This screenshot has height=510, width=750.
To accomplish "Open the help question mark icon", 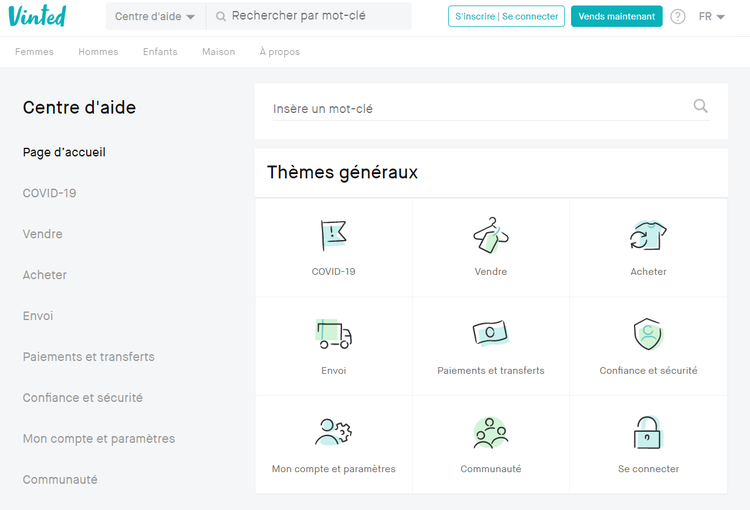I will tap(677, 17).
